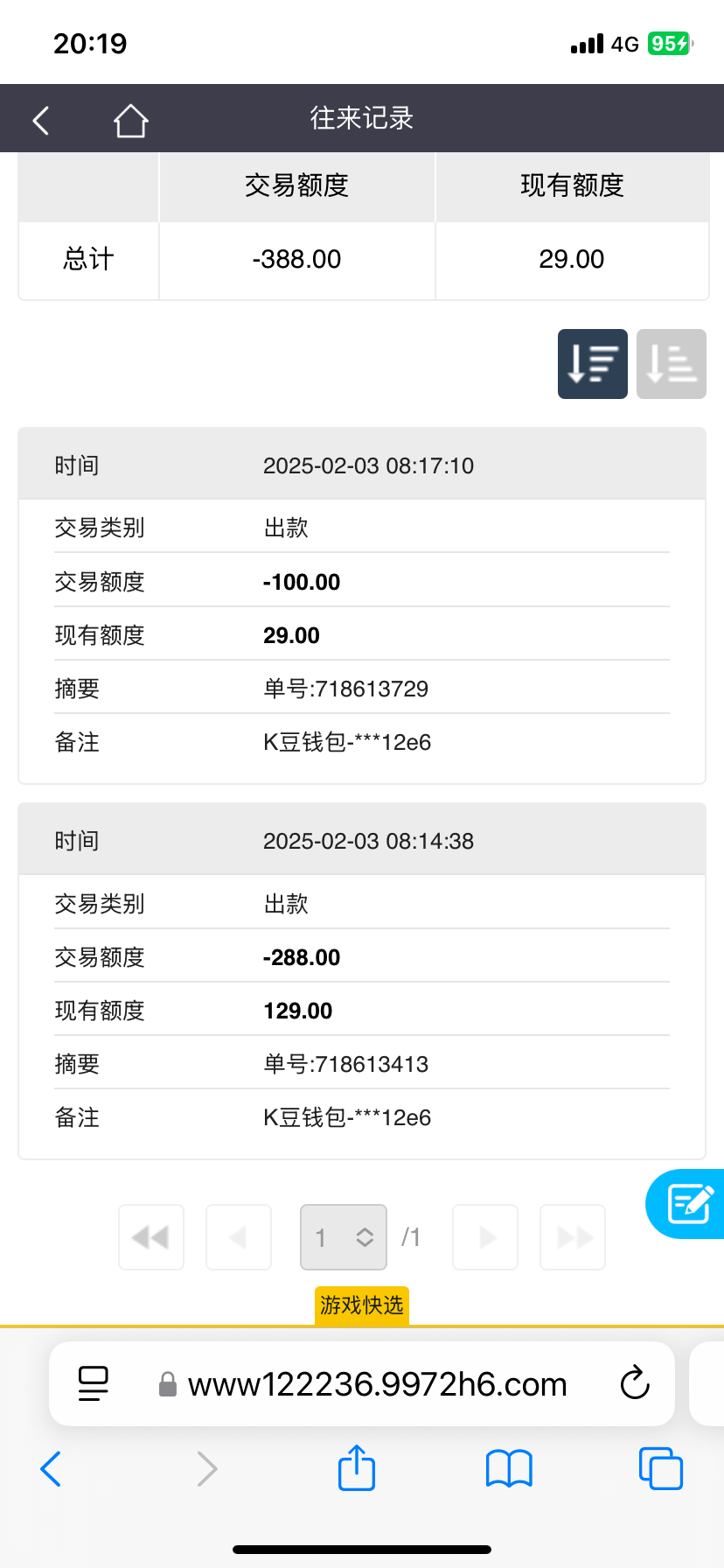Show all open Safari tabs
This screenshot has height=1568, width=724.
click(x=660, y=1468)
